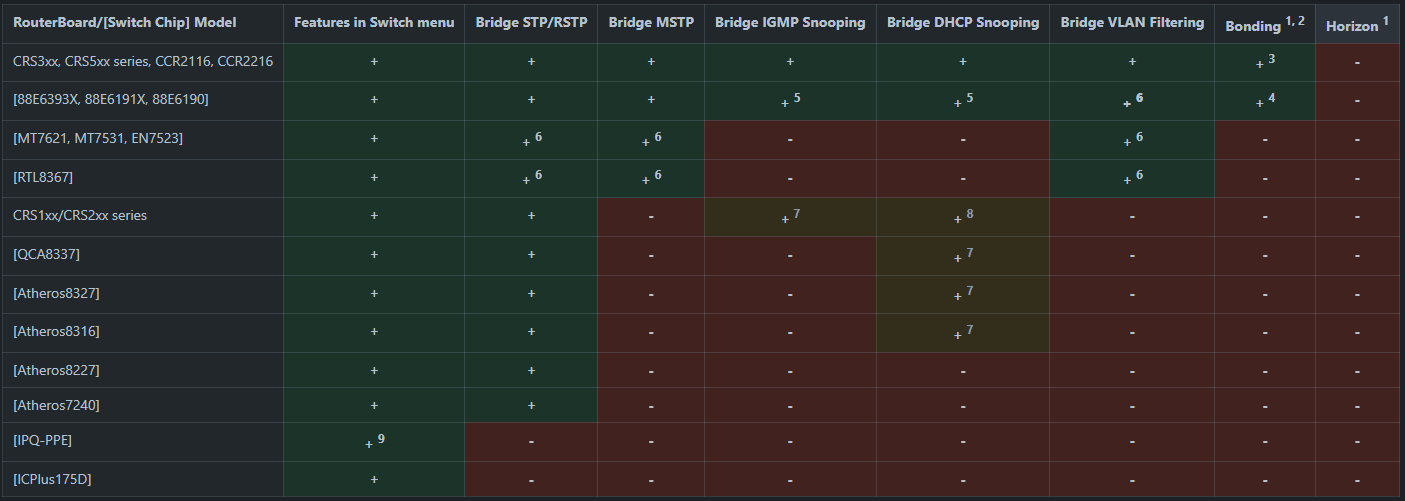Select the "Bridge VLAN Filtering" column header
The image size is (1405, 501).
tap(1132, 22)
